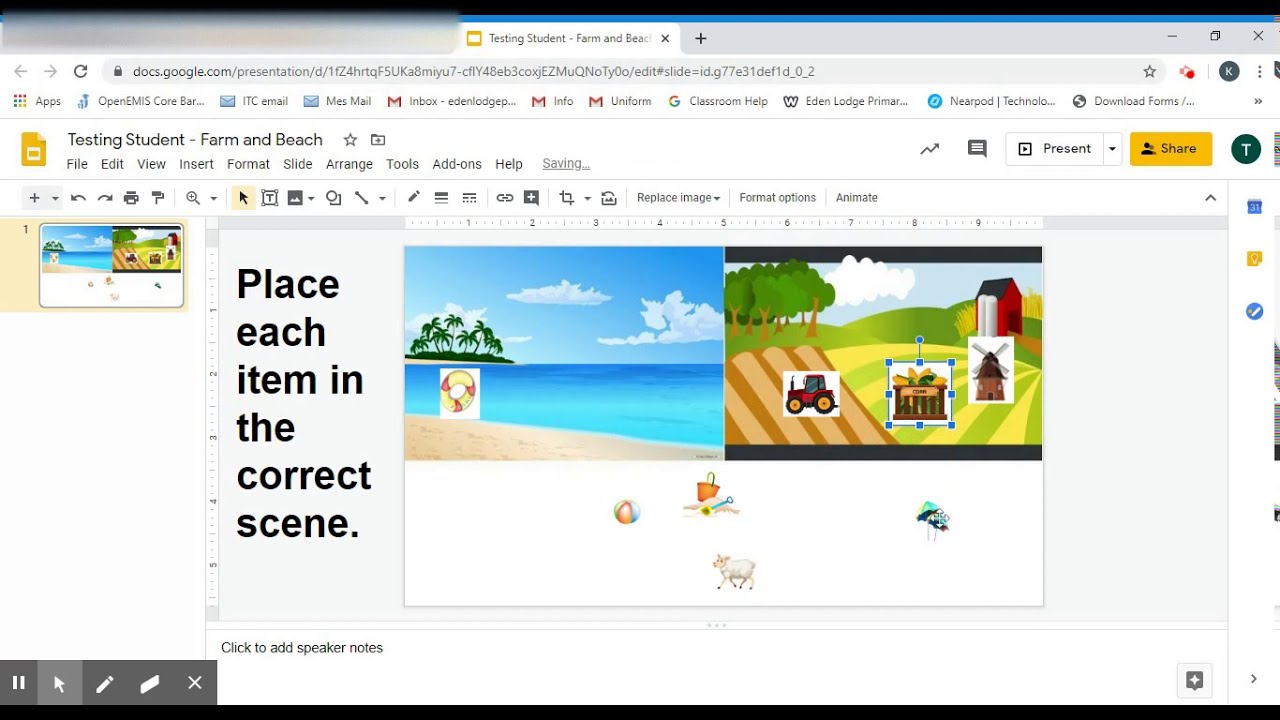Open the Format menu
This screenshot has width=1280, height=720.
[248, 164]
